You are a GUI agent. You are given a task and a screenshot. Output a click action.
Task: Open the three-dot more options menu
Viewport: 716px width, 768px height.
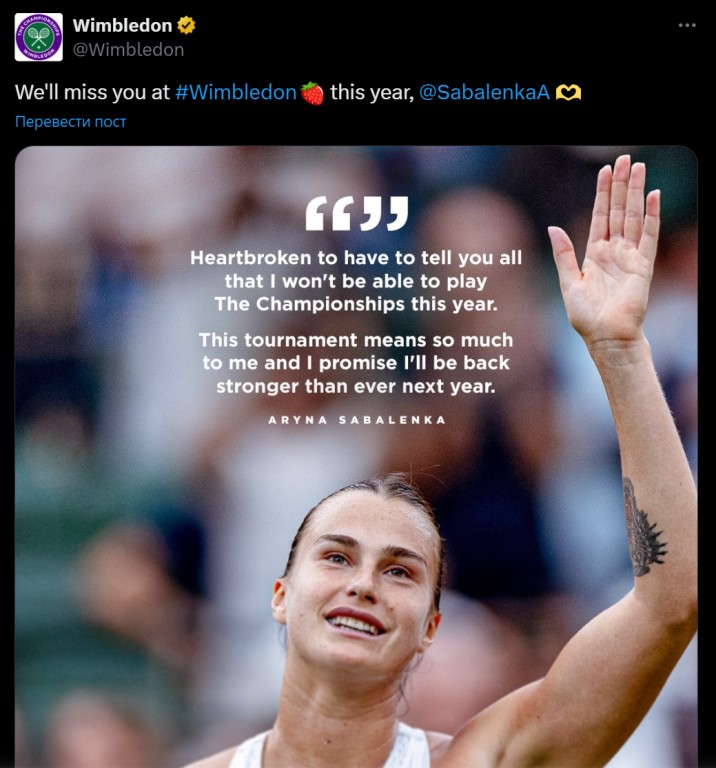point(687,25)
